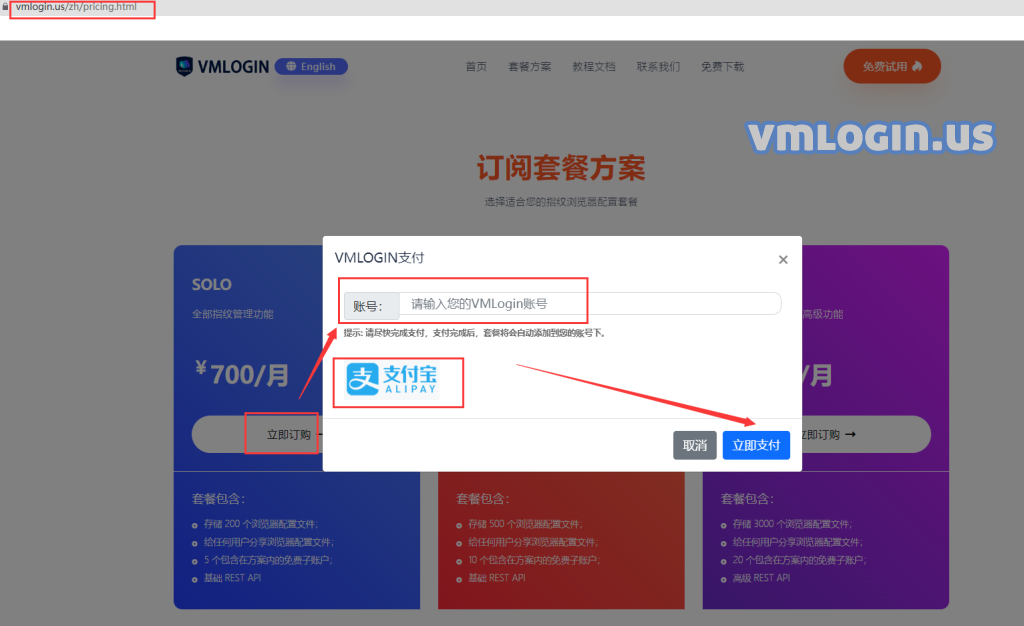Open the 首页 nav item
This screenshot has height=626, width=1024.
click(476, 67)
